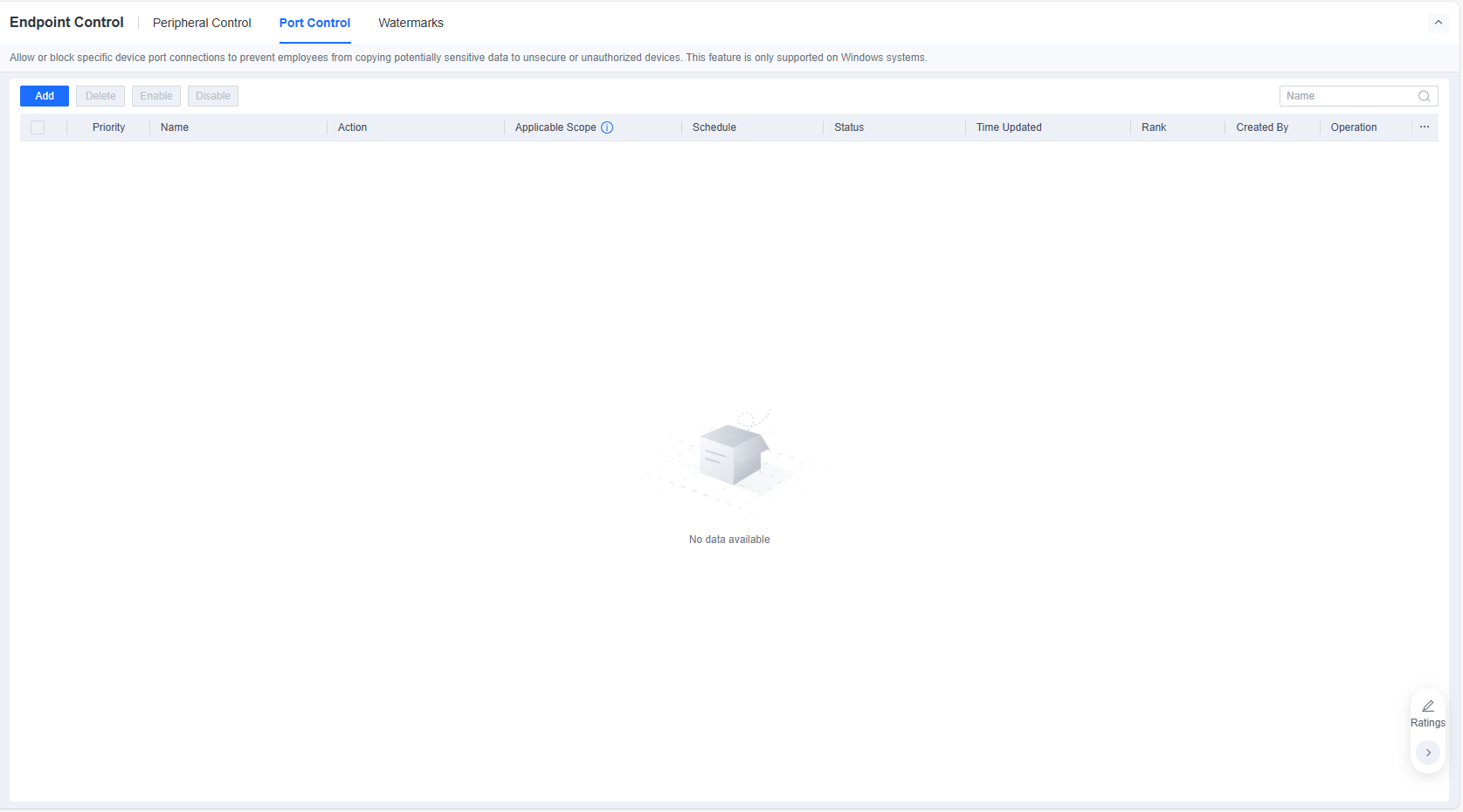1463x812 pixels.
Task: Click the info icon beside Applicable Scope
Action: (607, 127)
